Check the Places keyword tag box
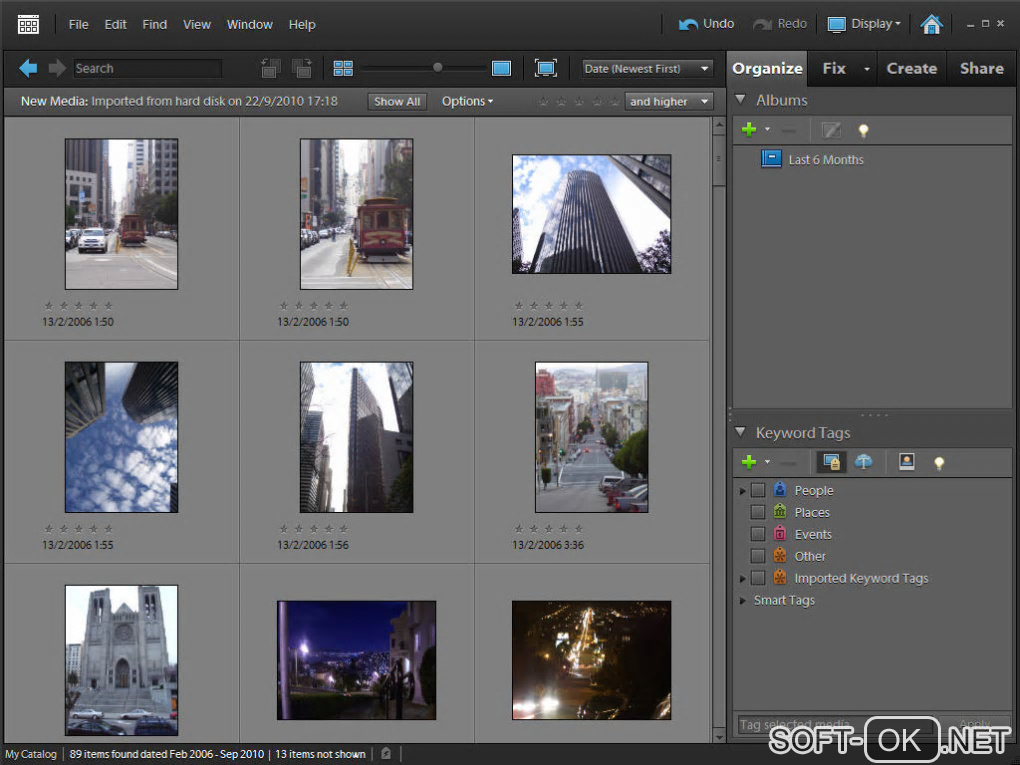Image resolution: width=1020 pixels, height=765 pixels. coord(758,512)
